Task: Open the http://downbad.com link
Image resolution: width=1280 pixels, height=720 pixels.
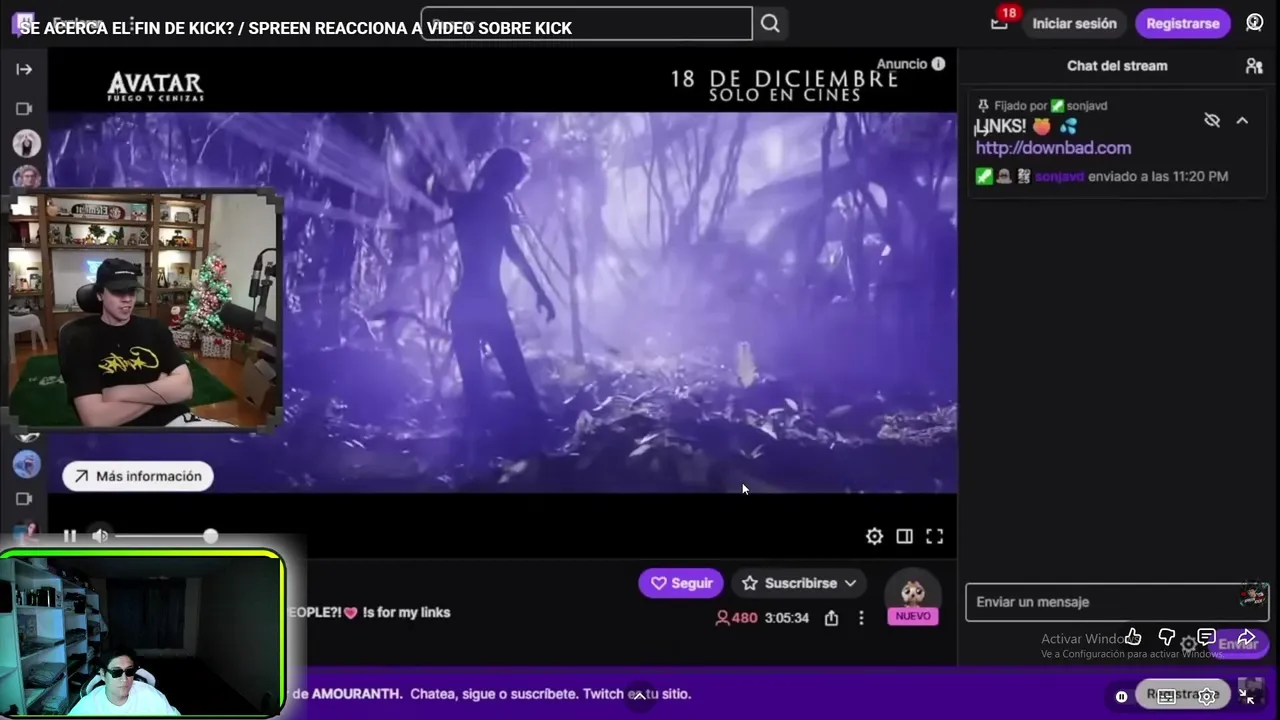Action: 1053,148
